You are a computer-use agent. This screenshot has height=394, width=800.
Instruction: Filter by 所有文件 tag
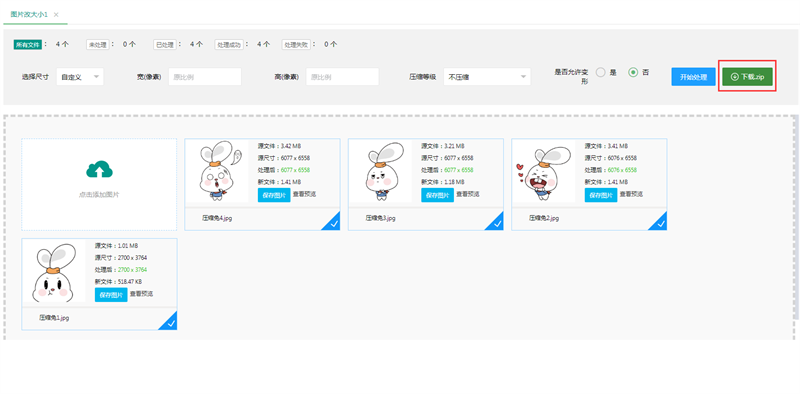28,44
